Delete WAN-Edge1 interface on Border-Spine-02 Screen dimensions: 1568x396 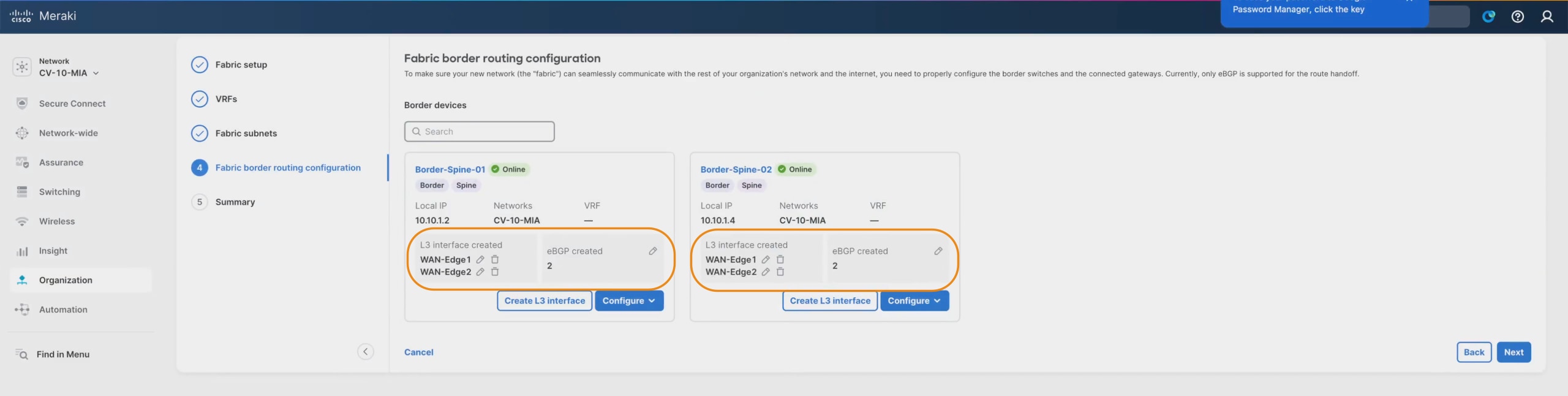(x=780, y=259)
